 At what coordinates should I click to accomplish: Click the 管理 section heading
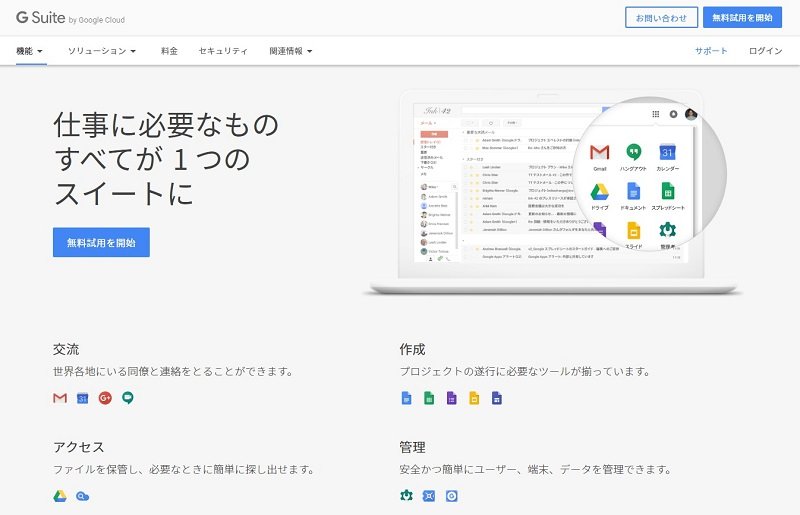(412, 448)
